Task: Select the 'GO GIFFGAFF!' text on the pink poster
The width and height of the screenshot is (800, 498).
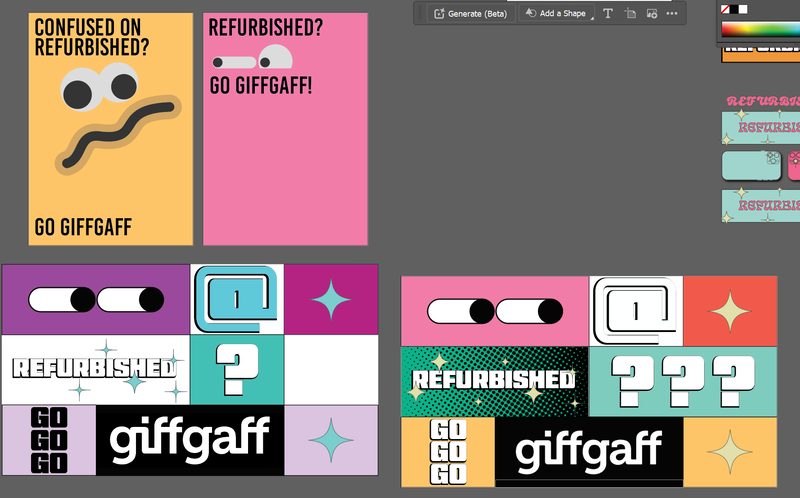Action: click(x=261, y=85)
